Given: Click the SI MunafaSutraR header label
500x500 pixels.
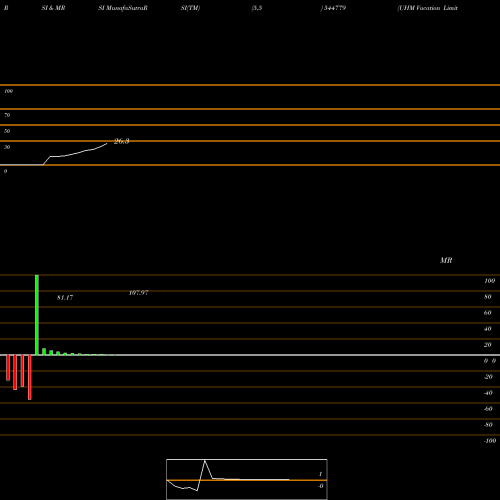Looking at the screenshot, I should (x=123, y=8).
